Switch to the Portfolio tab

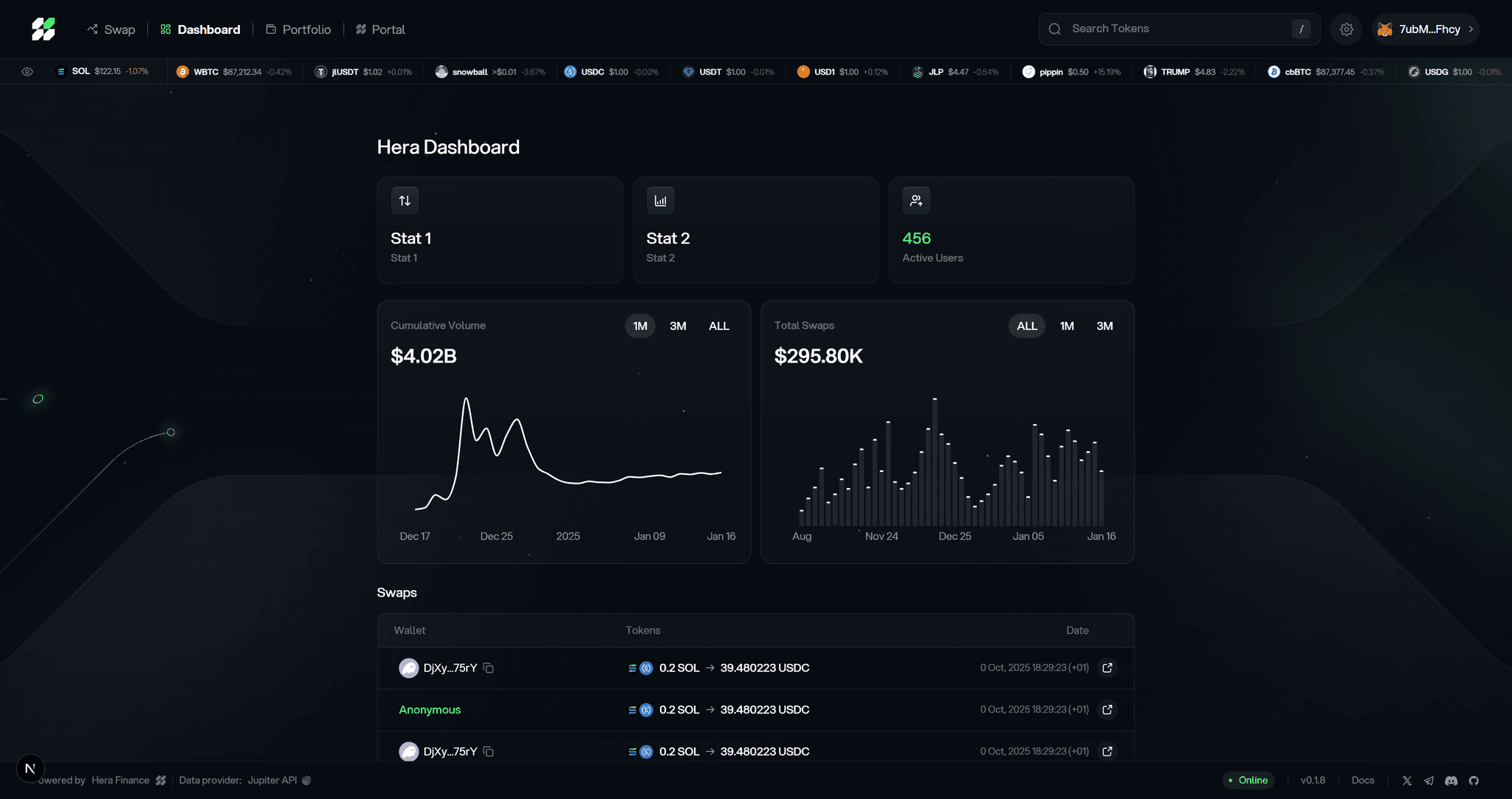coord(298,29)
